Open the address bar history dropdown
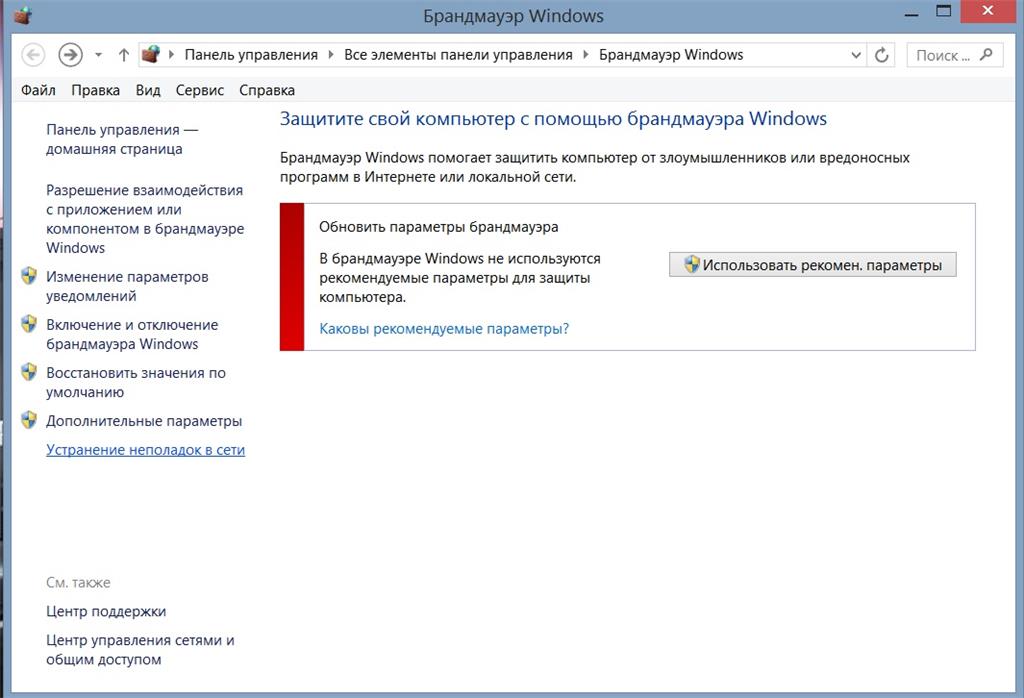 [x=856, y=56]
